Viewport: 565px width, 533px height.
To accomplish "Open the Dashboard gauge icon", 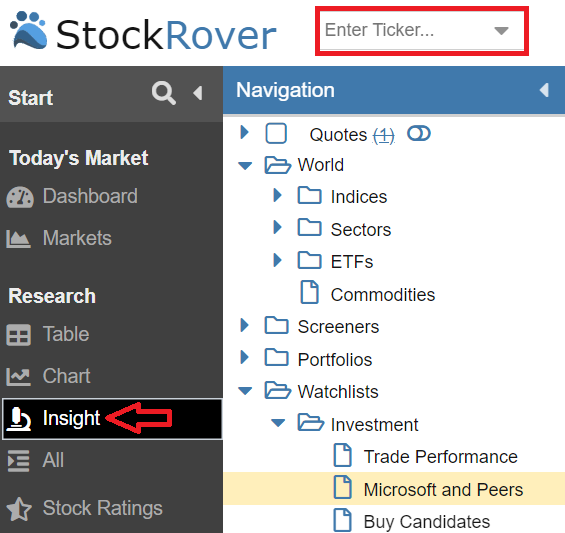I will (20, 197).
